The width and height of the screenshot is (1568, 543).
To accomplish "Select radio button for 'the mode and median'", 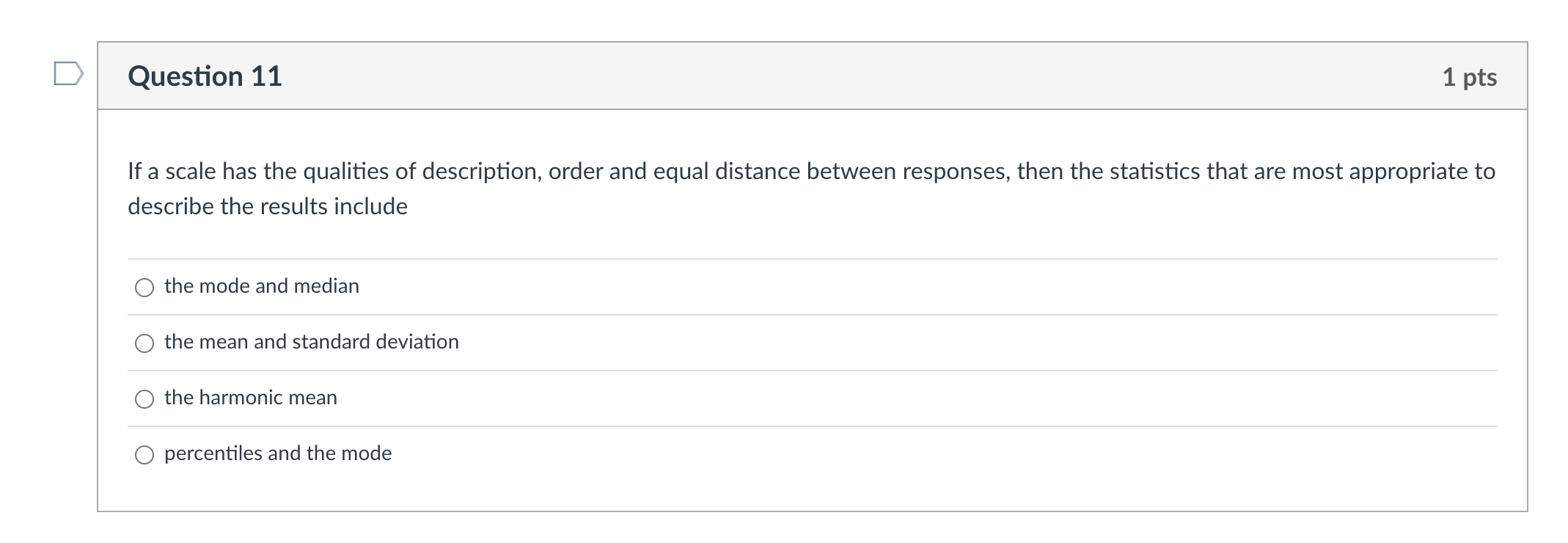I will (x=144, y=288).
